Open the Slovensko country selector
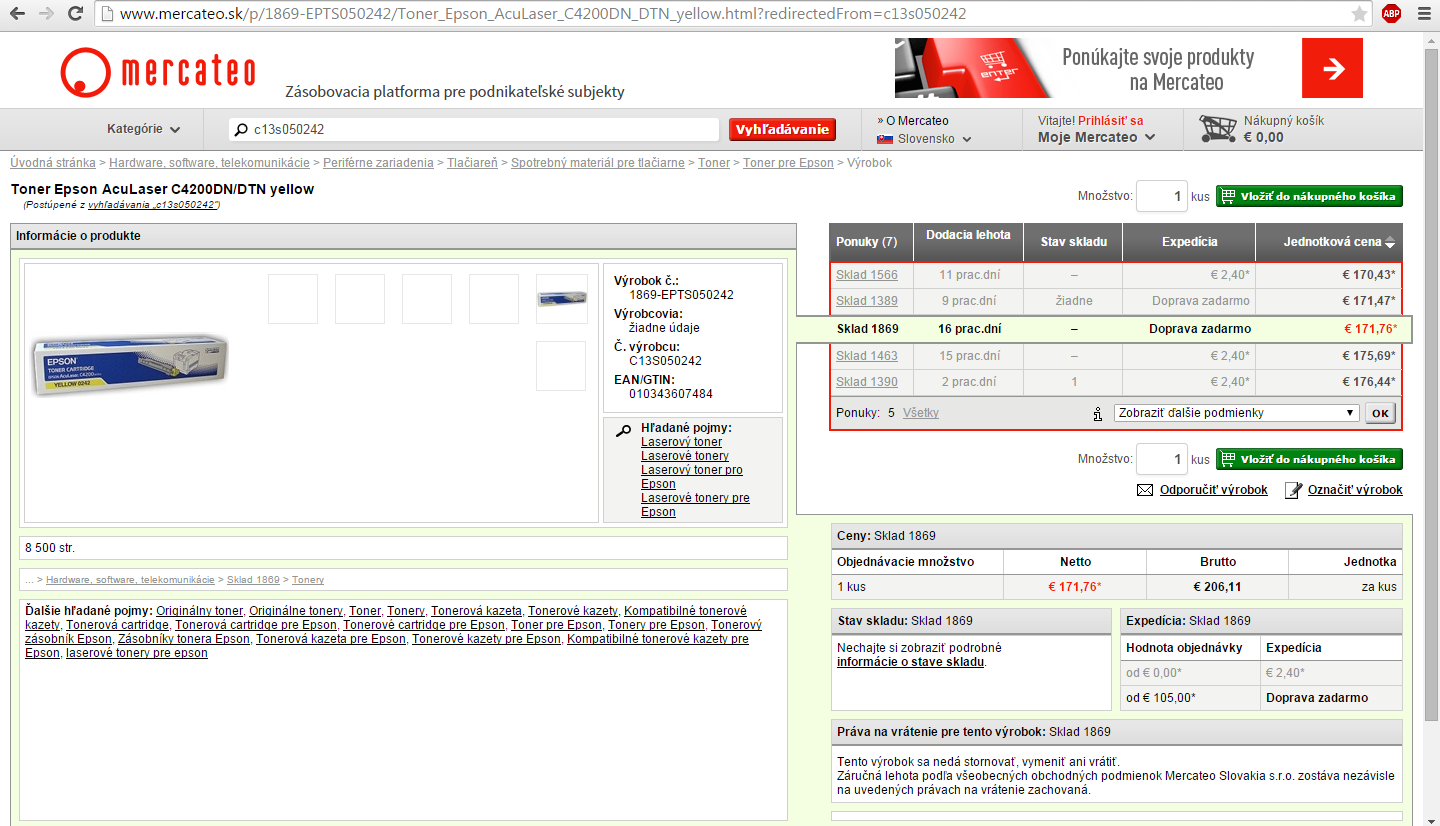 pyautogui.click(x=925, y=139)
